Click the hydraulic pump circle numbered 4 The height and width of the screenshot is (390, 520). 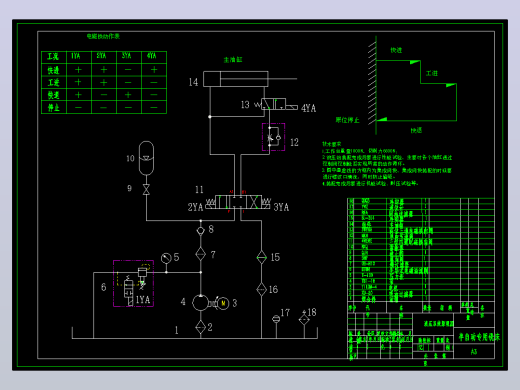(x=201, y=303)
